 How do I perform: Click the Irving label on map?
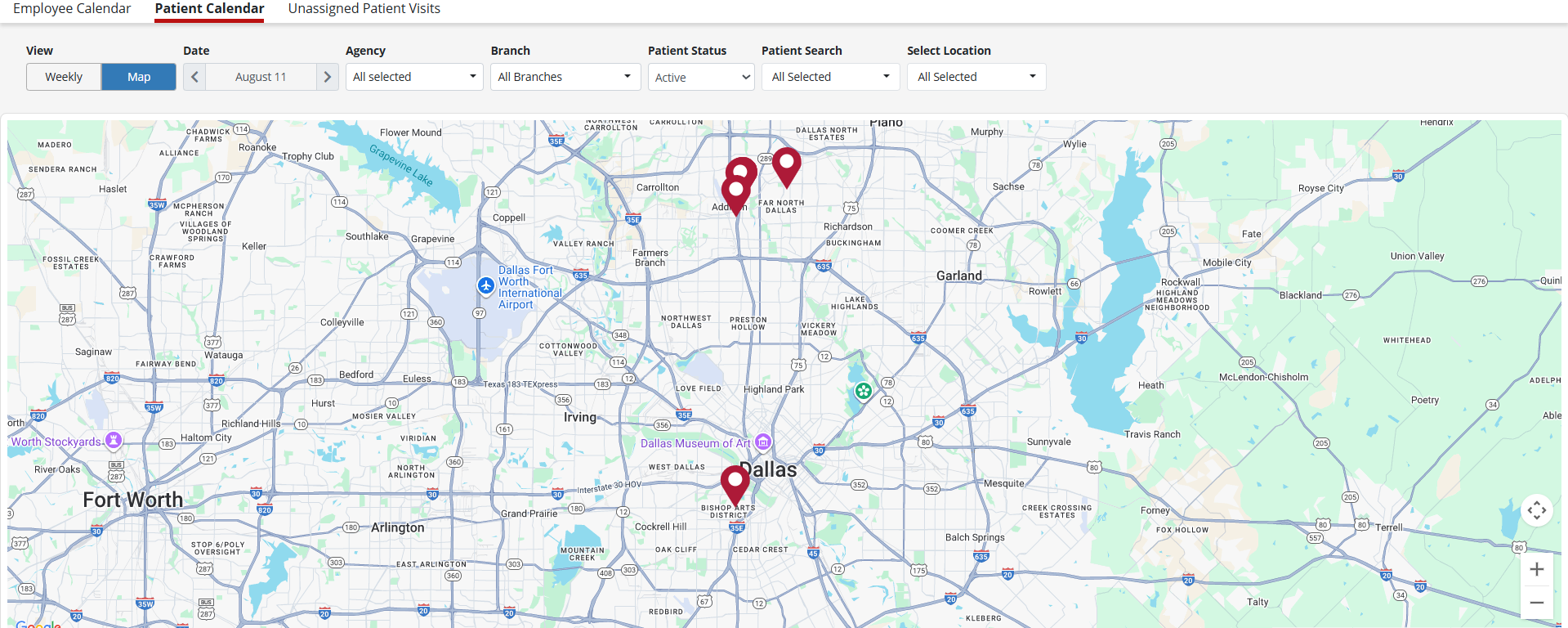580,417
